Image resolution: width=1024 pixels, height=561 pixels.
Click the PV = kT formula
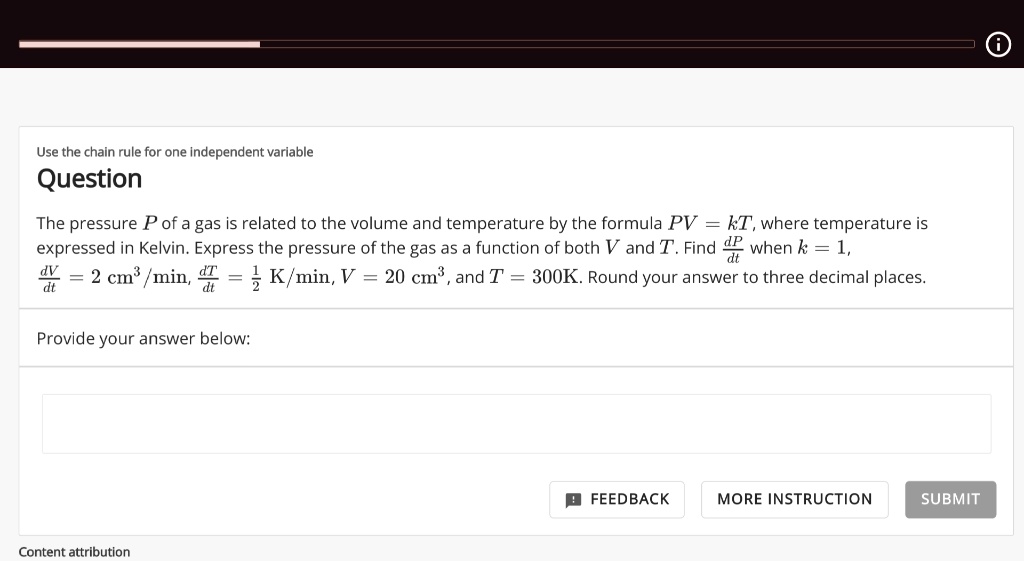(710, 223)
